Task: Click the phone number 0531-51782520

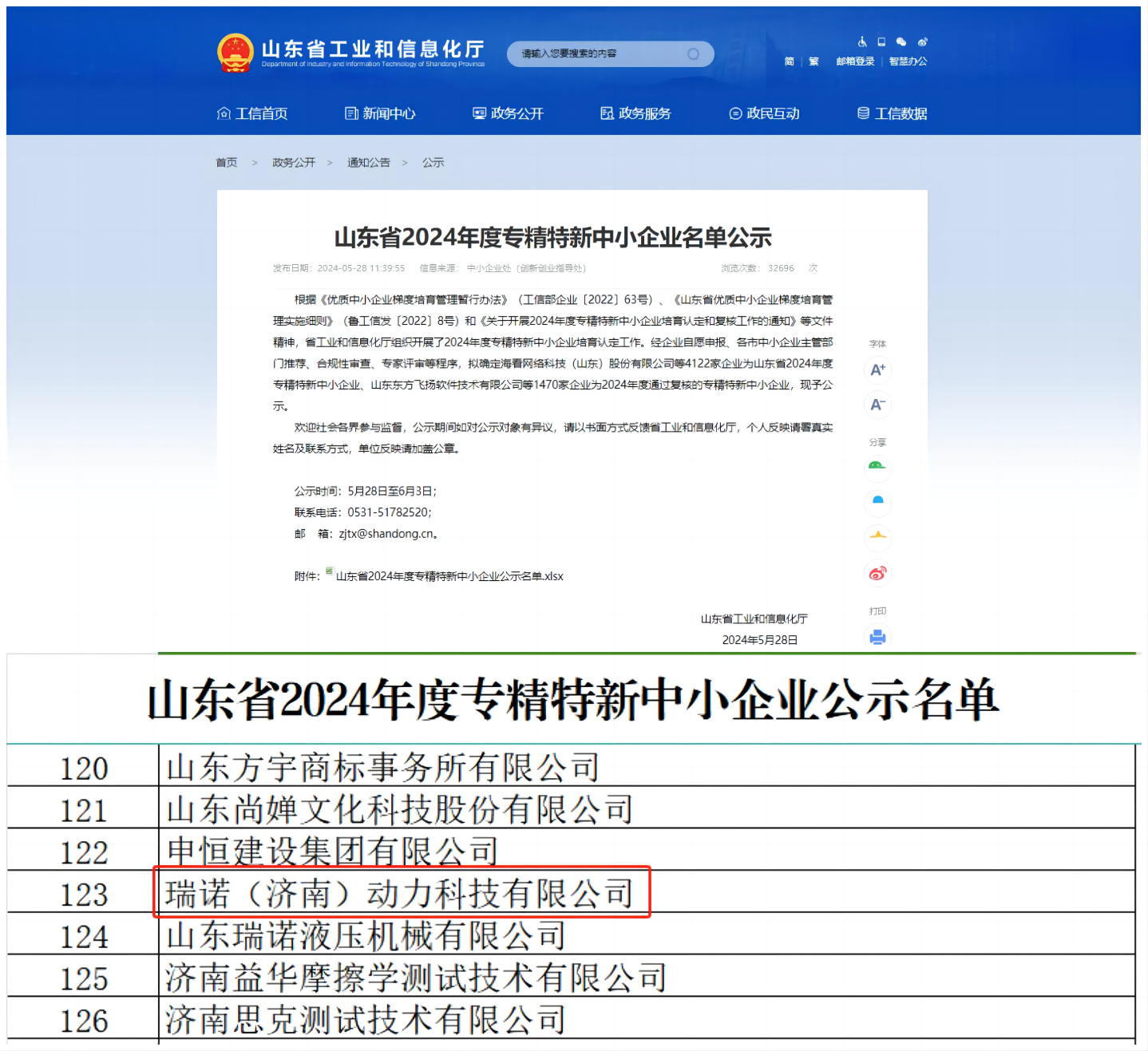Action: pos(390,512)
